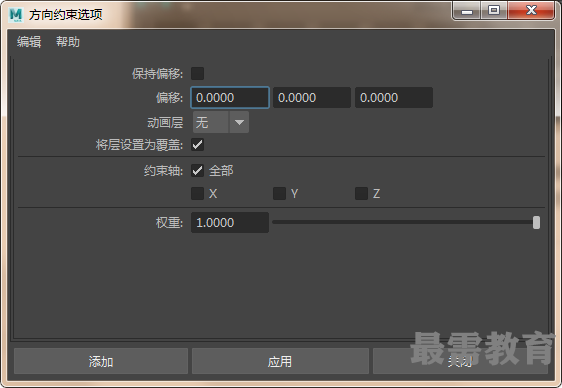Click the third 偏移 value field
Screen dimensions: 562x388
(394, 97)
